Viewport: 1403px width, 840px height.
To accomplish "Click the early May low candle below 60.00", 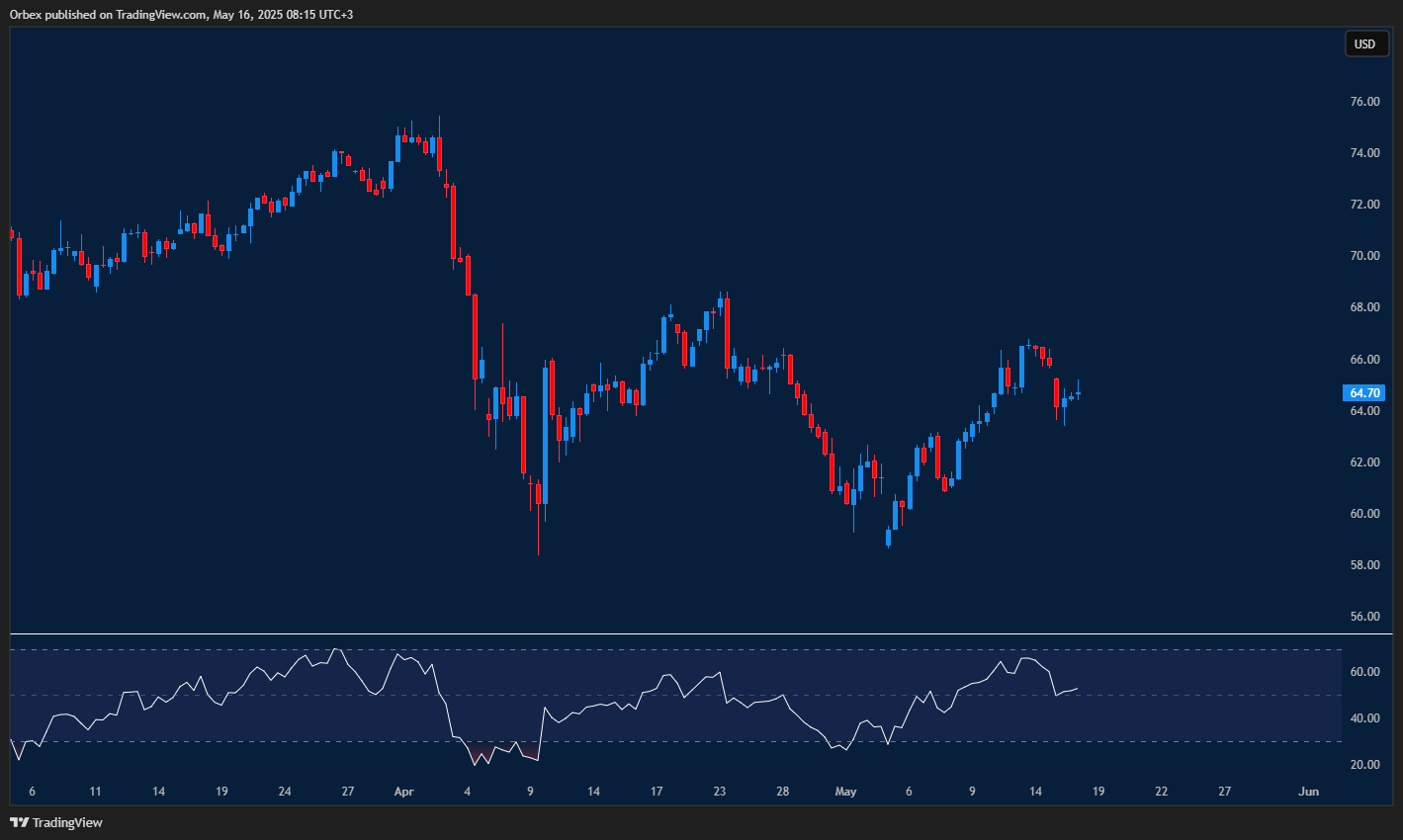I will [888, 538].
